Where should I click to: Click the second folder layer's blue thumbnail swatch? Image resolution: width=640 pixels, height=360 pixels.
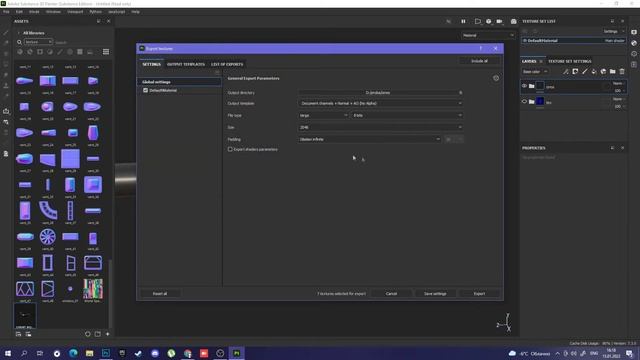click(540, 101)
